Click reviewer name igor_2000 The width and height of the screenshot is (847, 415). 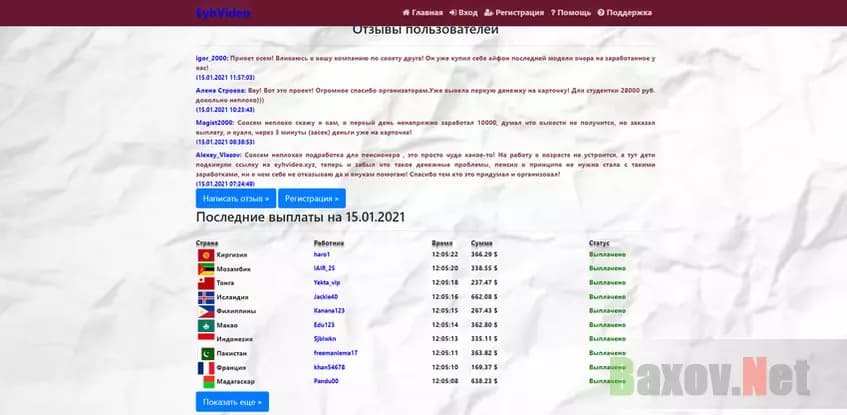212,58
